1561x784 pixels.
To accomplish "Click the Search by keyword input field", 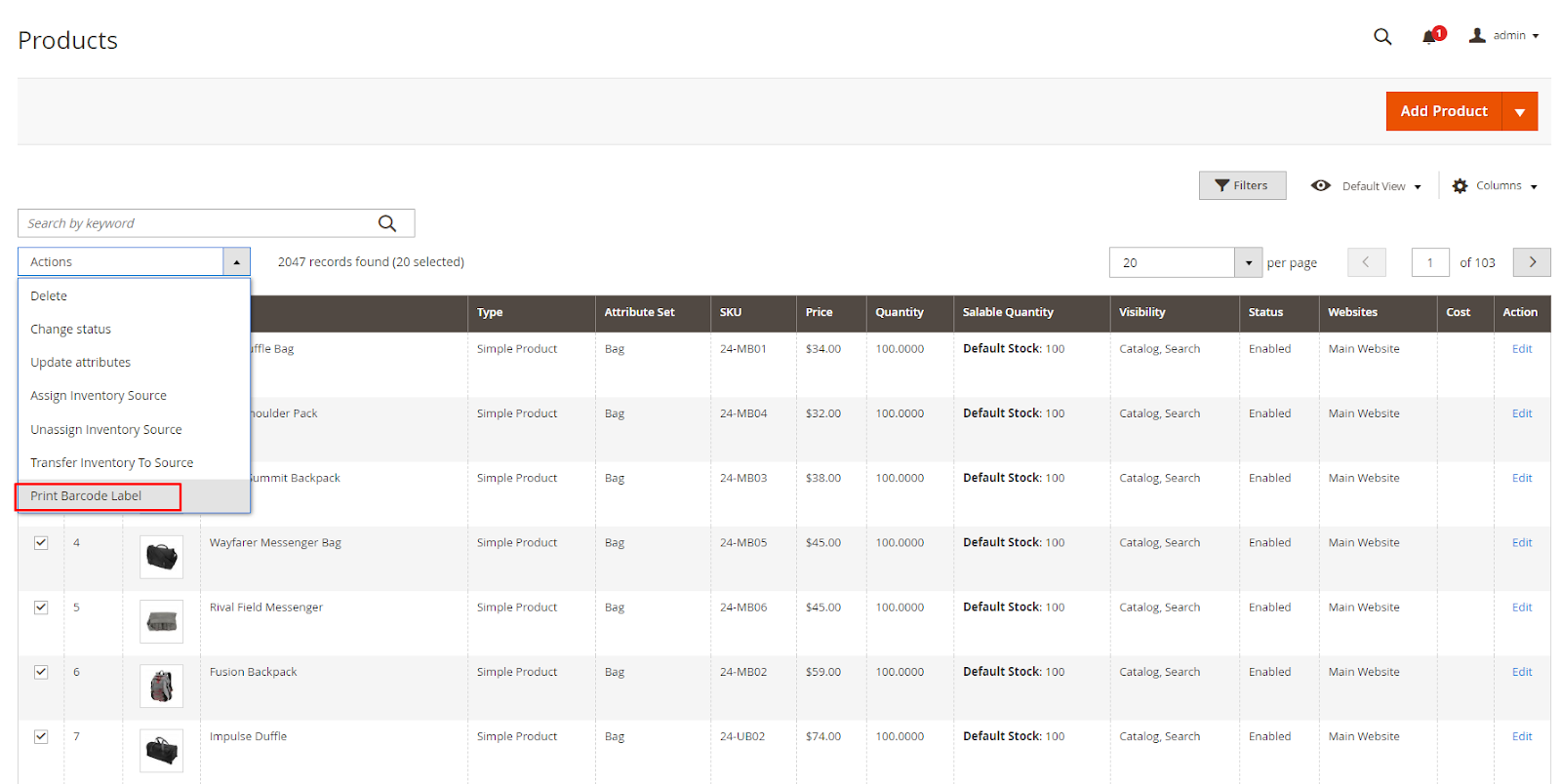I will 195,223.
